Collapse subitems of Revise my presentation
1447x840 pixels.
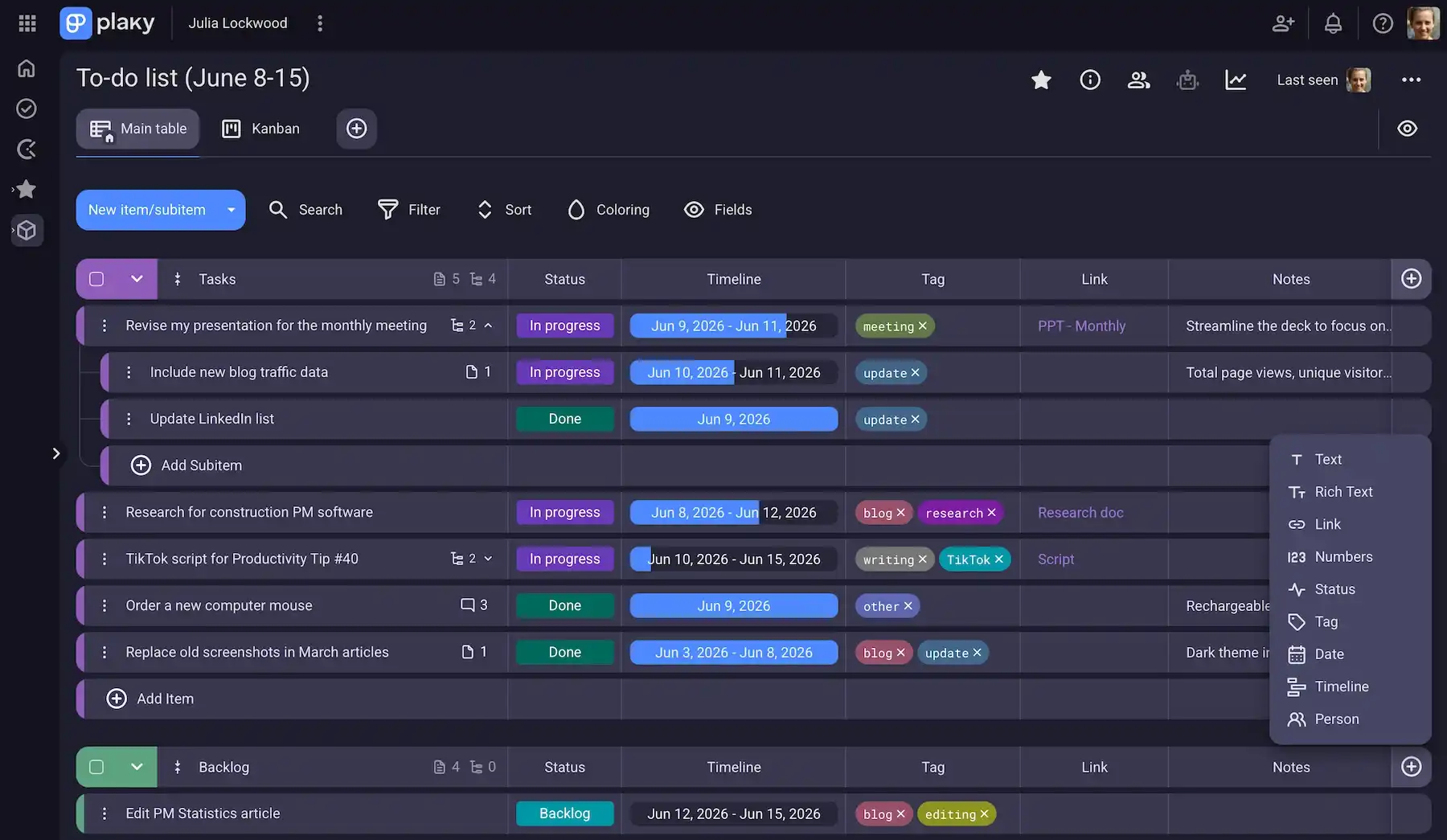(488, 326)
